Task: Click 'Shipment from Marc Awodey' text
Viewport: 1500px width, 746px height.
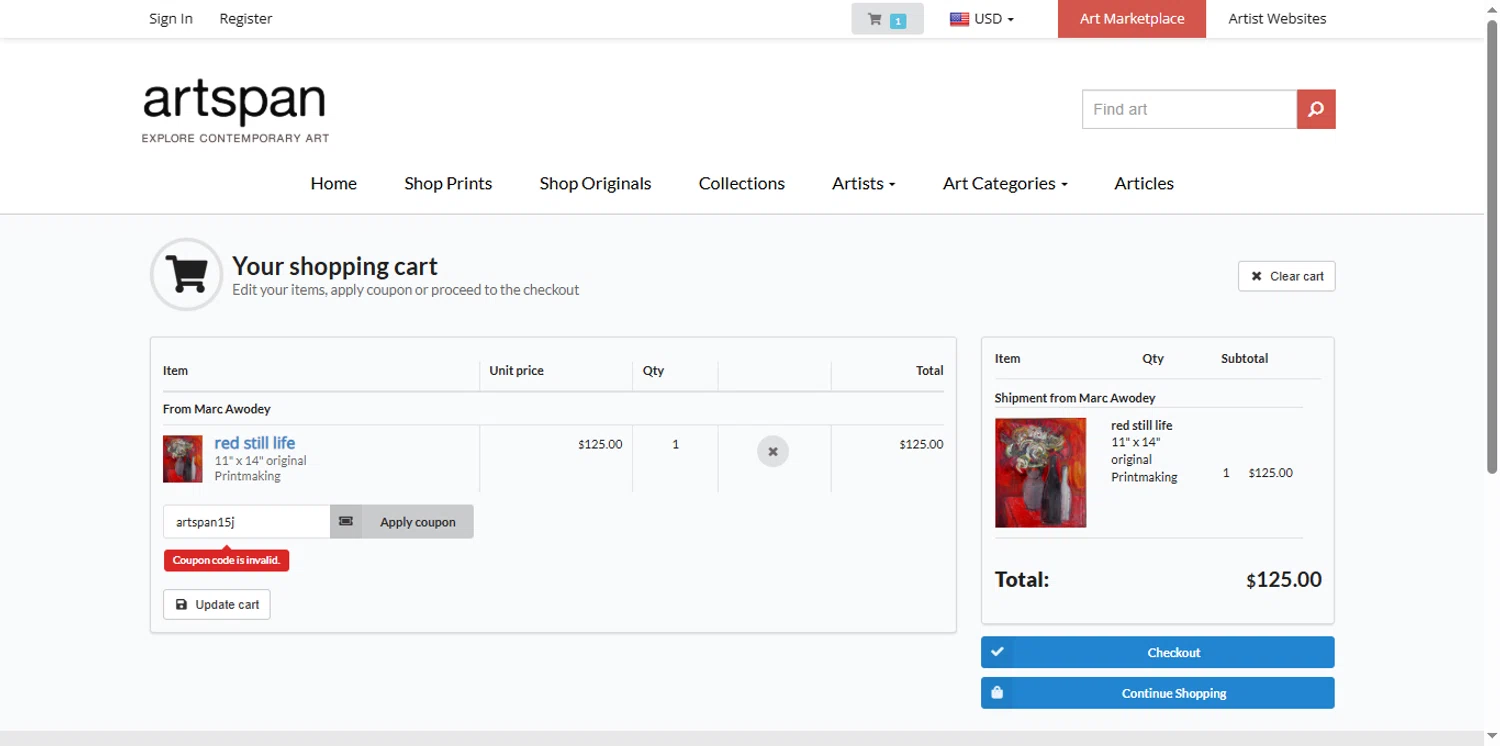Action: [x=1075, y=398]
